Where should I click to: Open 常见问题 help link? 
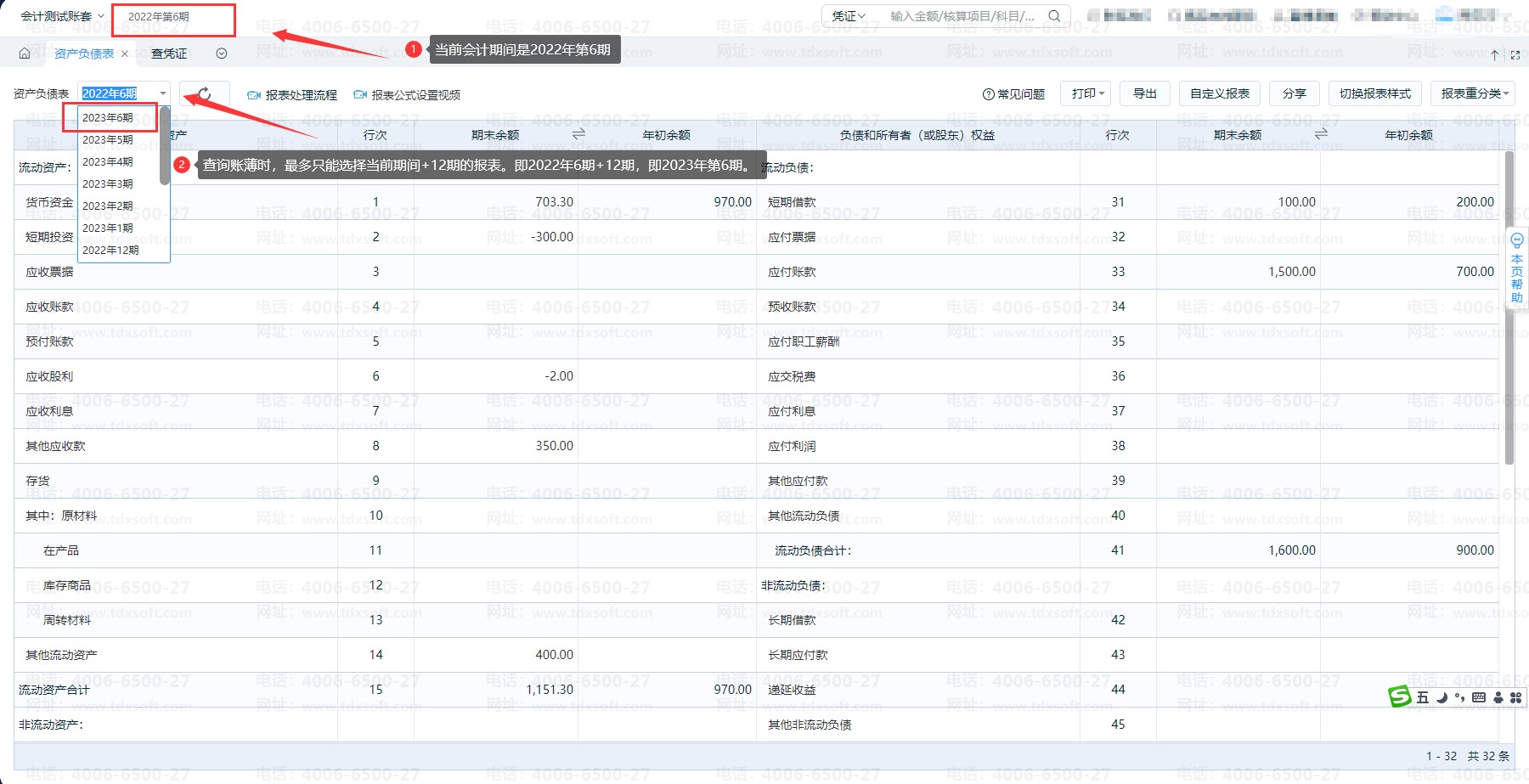[x=1013, y=94]
